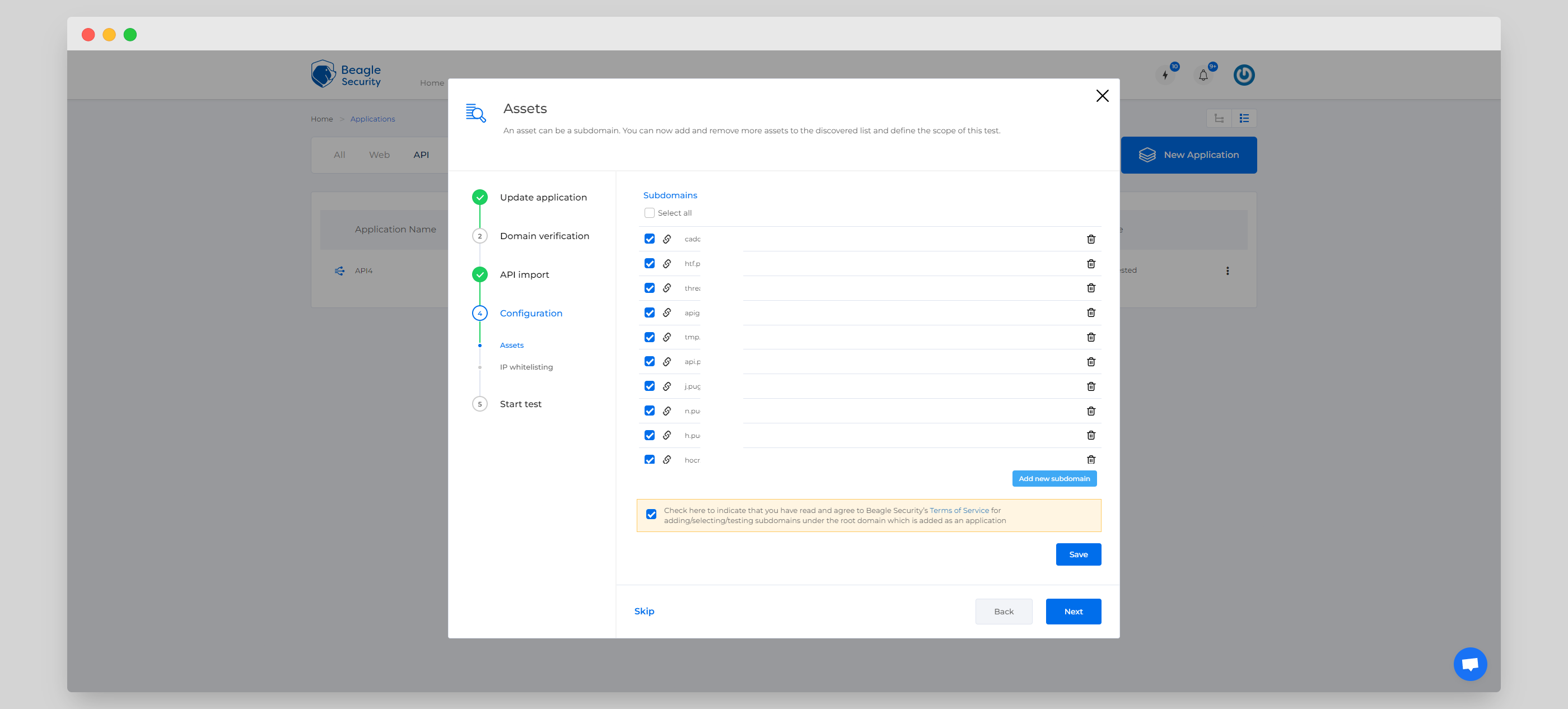Open link icon of j.pug subdomain
The width and height of the screenshot is (1568, 709).
pos(667,386)
